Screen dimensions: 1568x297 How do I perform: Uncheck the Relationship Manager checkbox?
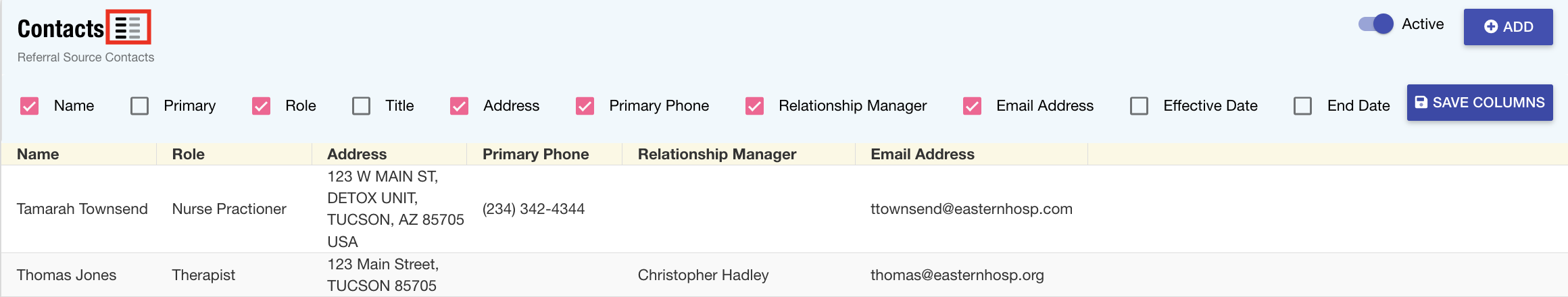[x=754, y=106]
